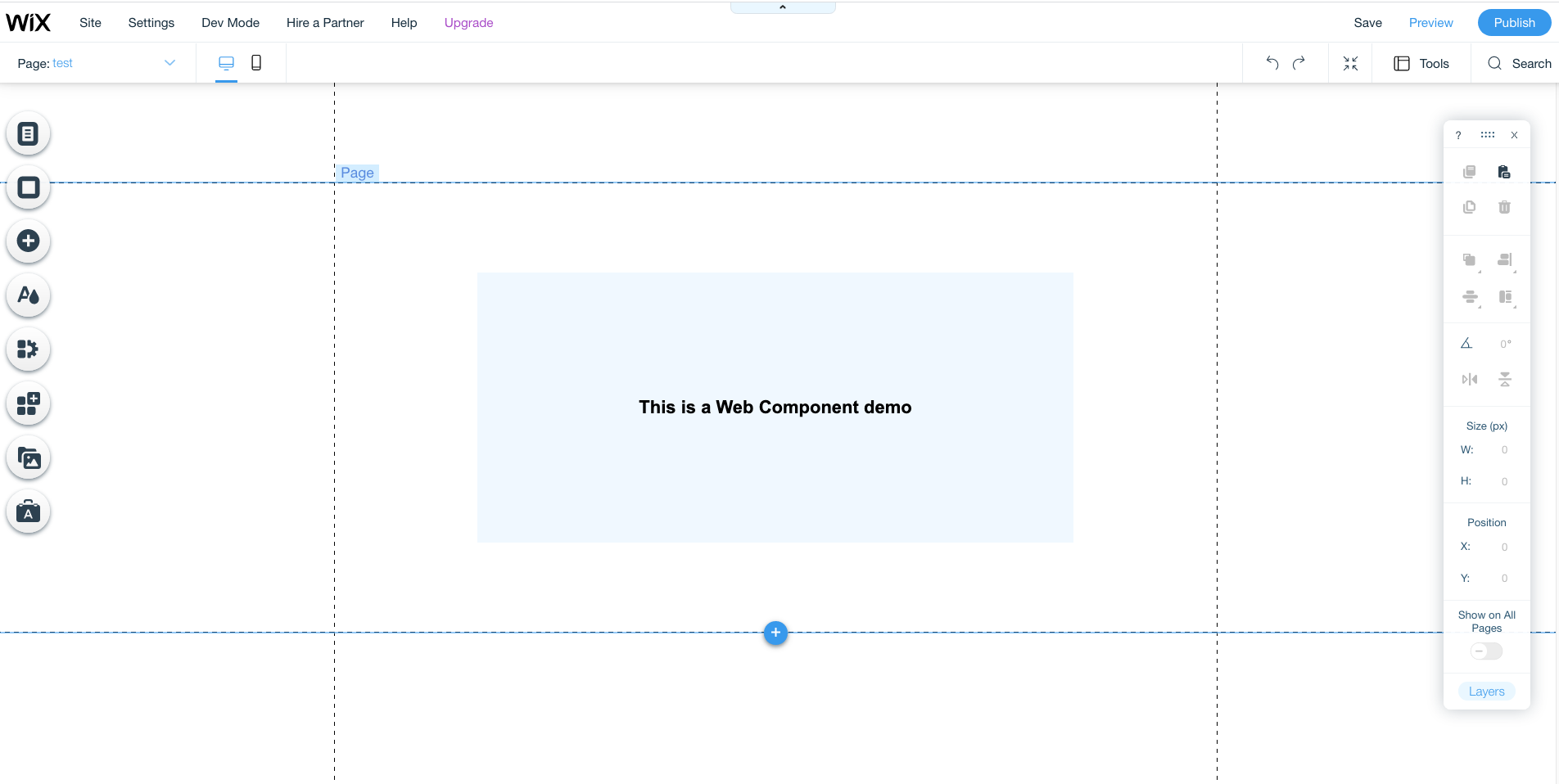
Task: Open the Match size dropdown icon
Action: point(1506,298)
